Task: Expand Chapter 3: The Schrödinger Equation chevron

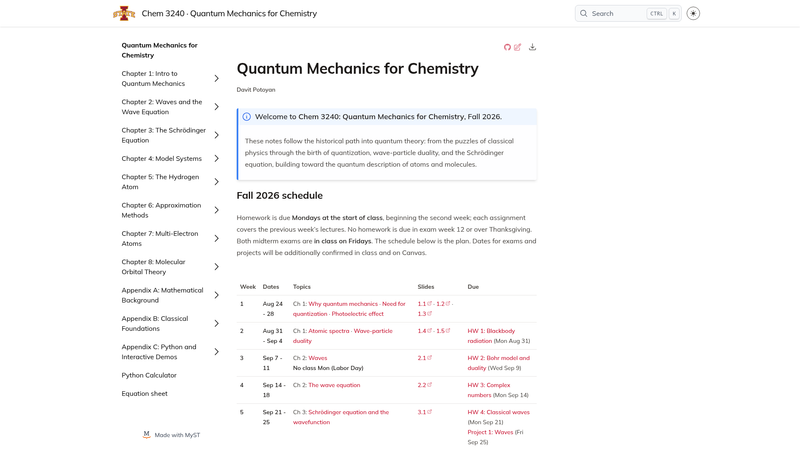Action: point(216,135)
